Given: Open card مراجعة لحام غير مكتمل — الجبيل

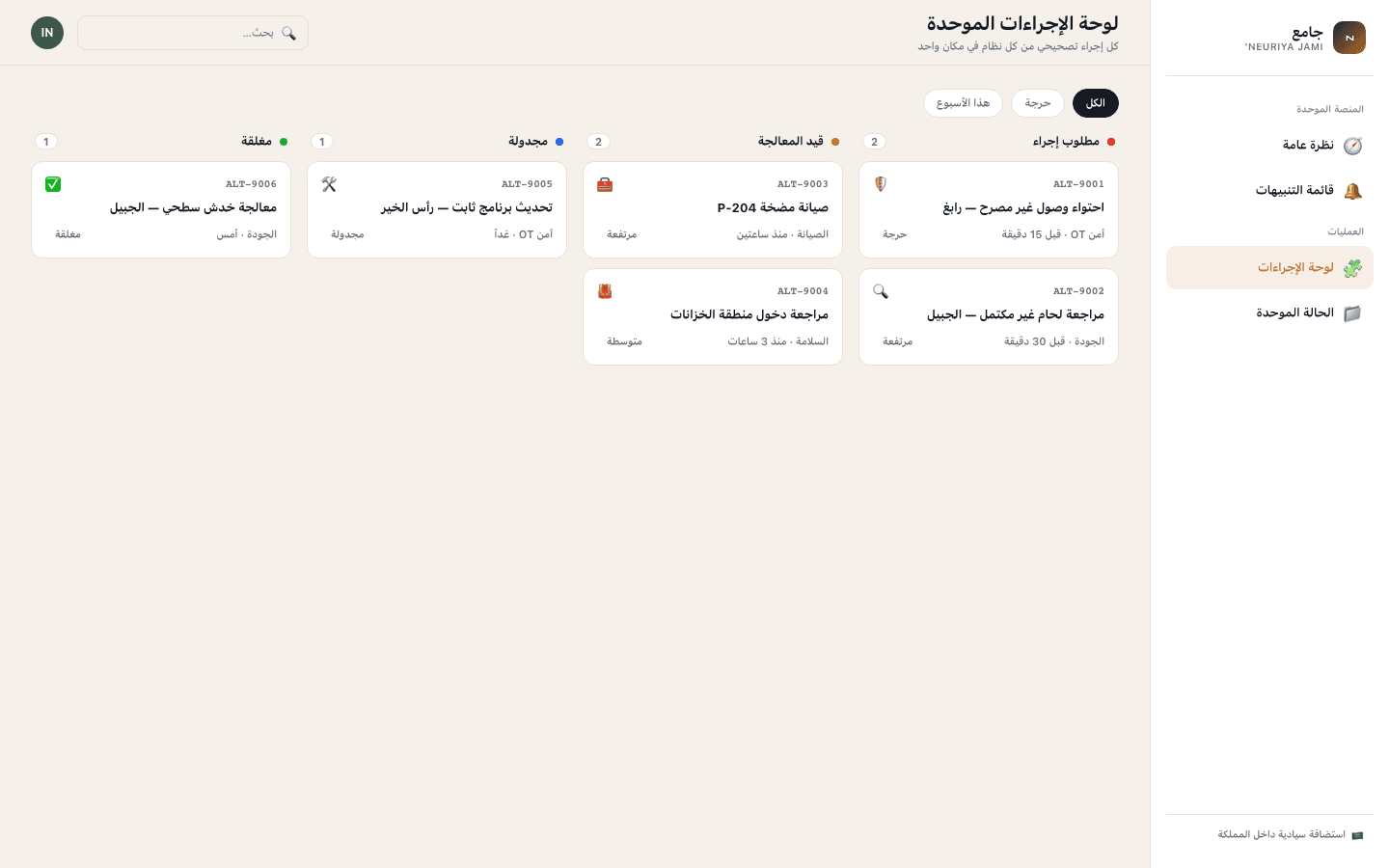Looking at the screenshot, I should point(989,316).
